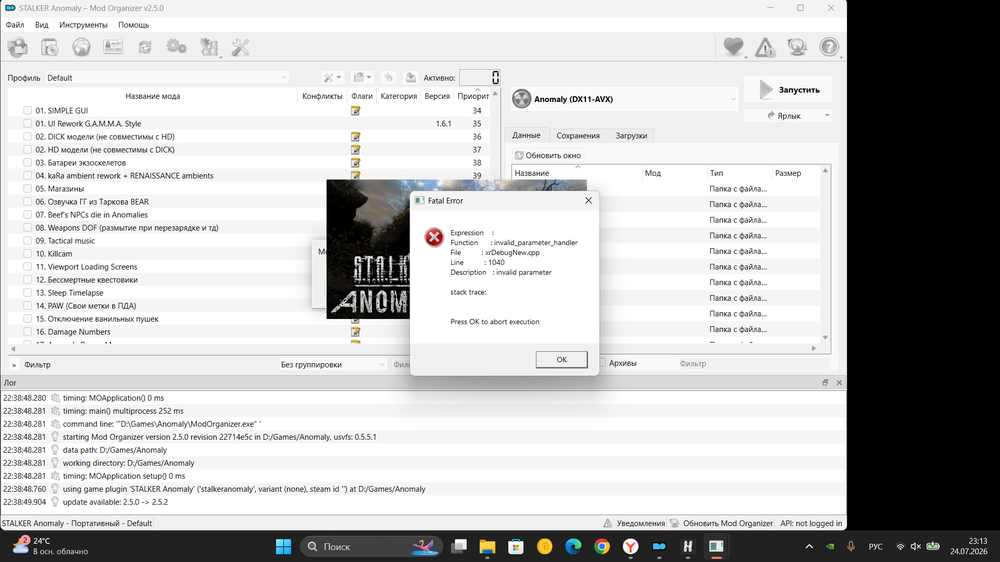Click the install mod from archive icon
1000x562 pixels.
pyautogui.click(x=50, y=47)
